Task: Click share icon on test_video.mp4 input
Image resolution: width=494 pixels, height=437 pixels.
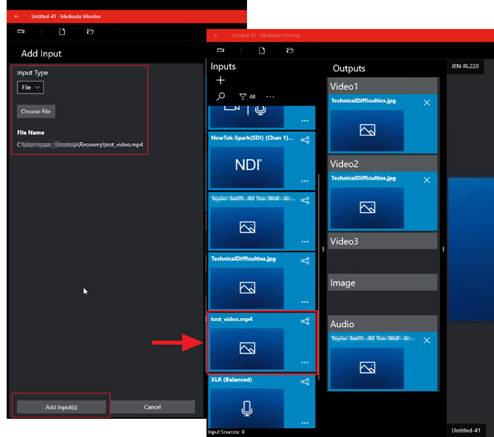Action: (305, 321)
